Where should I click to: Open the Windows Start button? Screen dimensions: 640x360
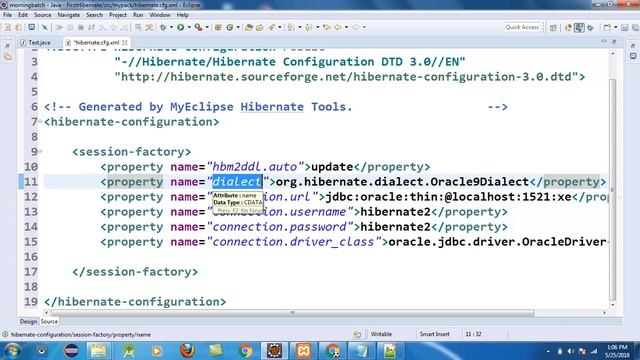pyautogui.click(x=12, y=351)
